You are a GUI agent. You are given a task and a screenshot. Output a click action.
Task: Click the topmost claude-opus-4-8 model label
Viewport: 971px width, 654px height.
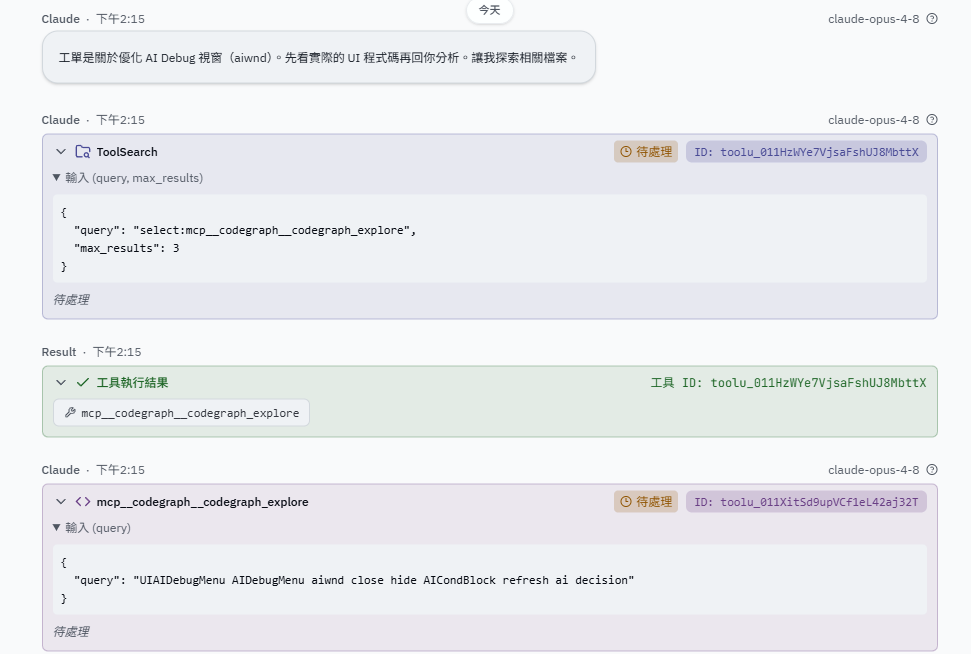873,19
